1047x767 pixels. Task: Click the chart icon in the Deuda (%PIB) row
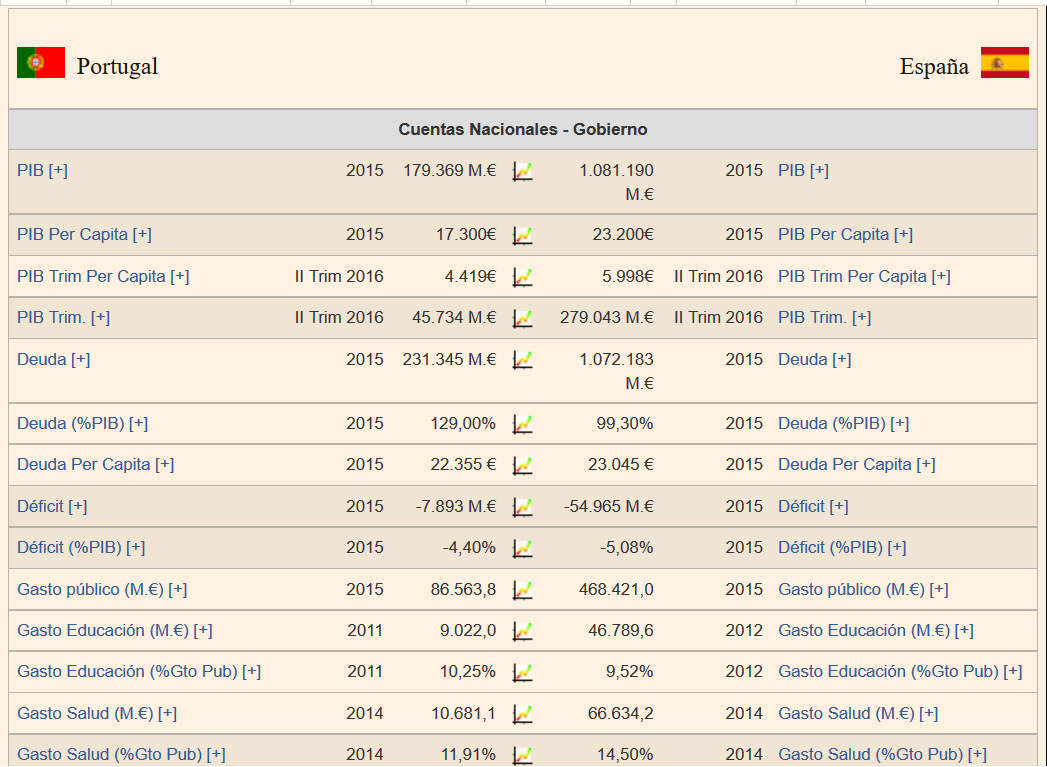pyautogui.click(x=522, y=424)
